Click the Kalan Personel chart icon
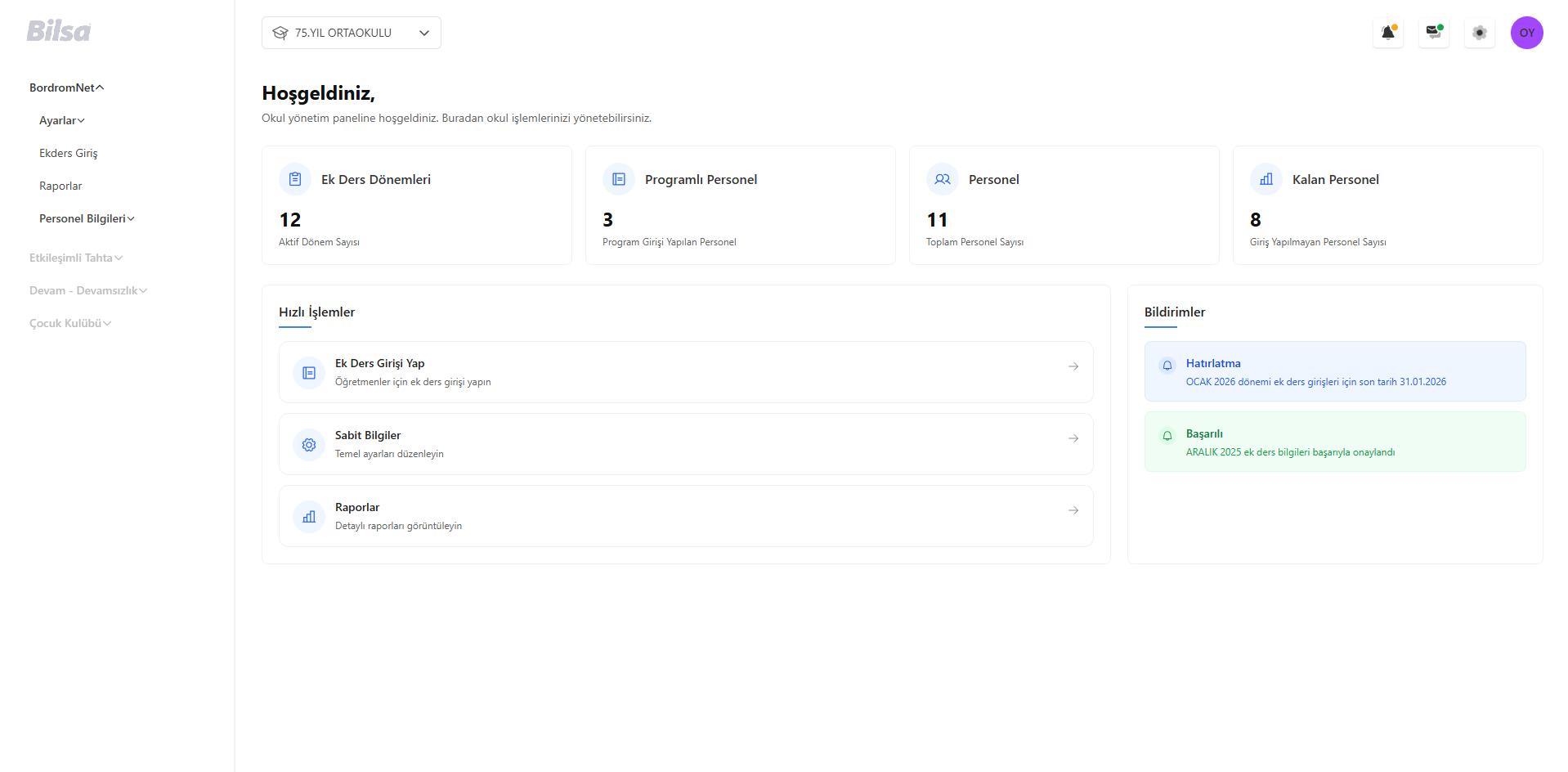The image size is (1568, 772). (x=1266, y=179)
